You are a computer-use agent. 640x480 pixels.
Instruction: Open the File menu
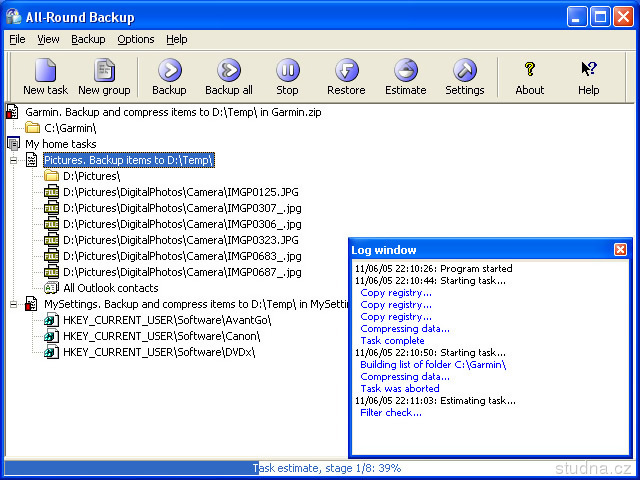[x=17, y=39]
